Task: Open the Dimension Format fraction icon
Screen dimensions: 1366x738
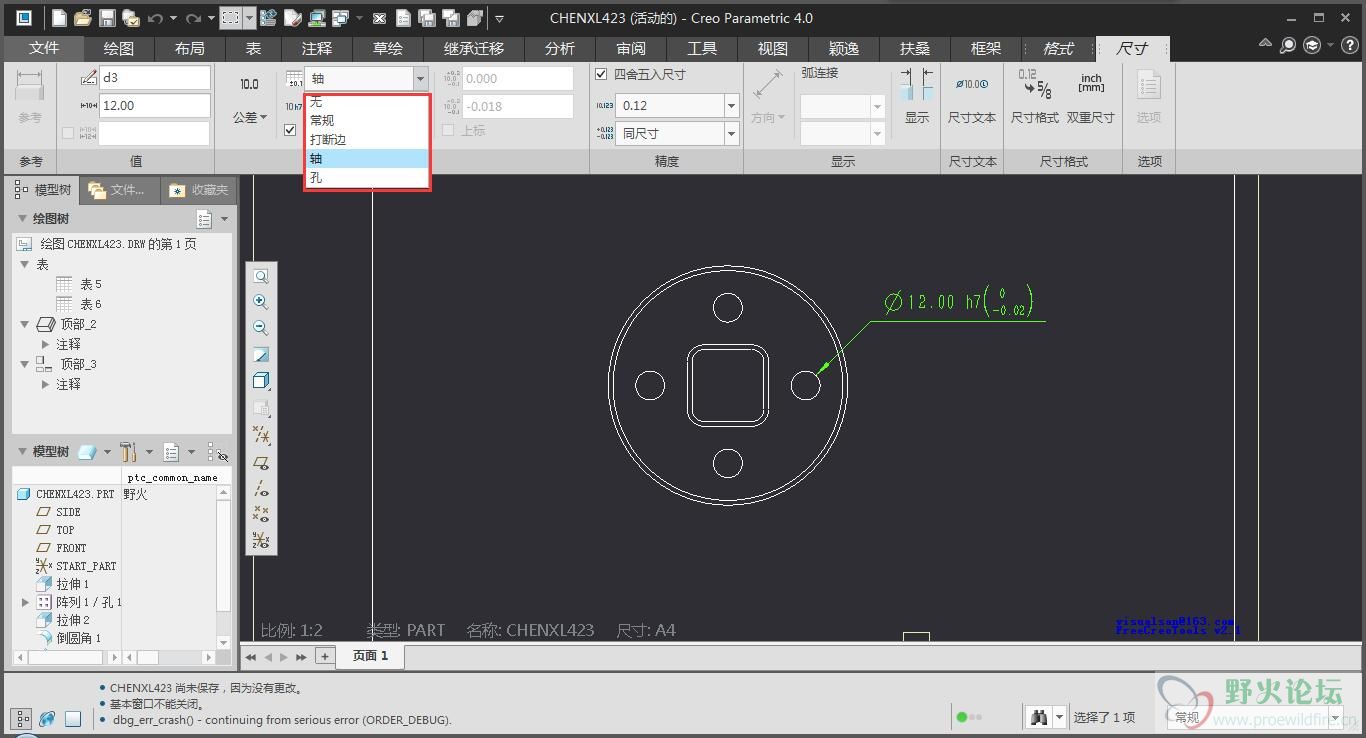Action: [x=1034, y=85]
